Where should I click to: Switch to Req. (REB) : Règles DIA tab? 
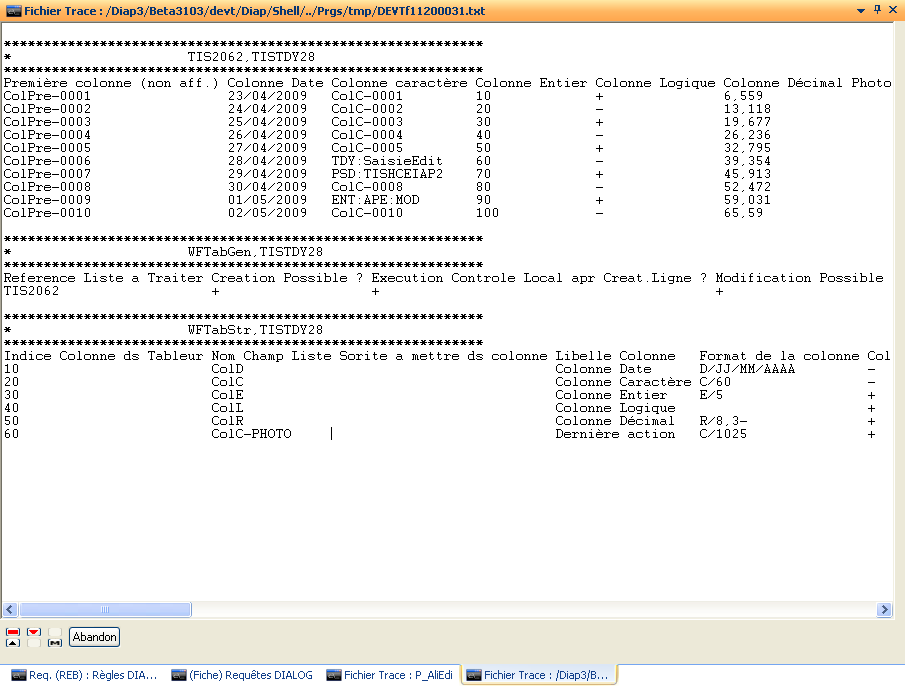[83, 675]
